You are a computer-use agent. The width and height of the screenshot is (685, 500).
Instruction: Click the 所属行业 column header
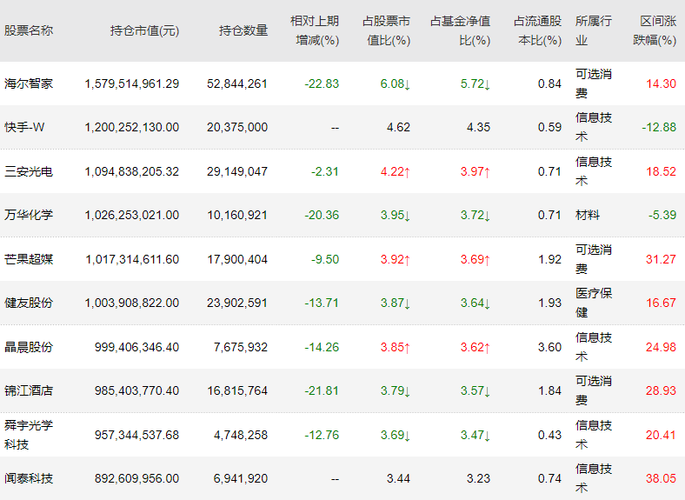click(593, 31)
